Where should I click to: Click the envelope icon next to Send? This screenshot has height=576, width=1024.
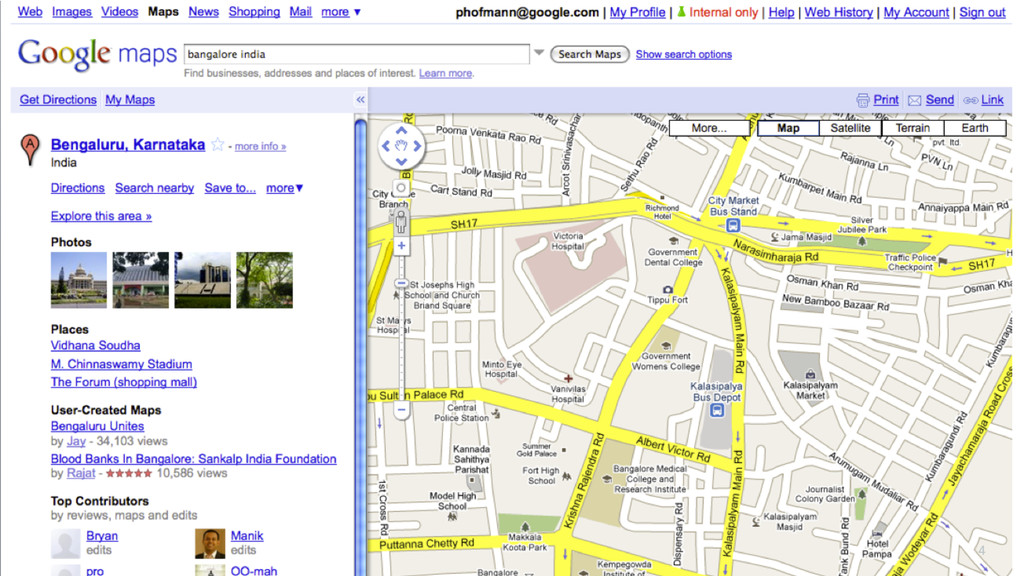click(915, 100)
